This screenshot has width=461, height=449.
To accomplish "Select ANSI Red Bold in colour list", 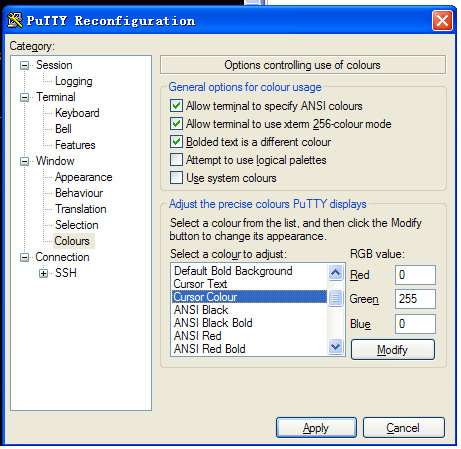I will pos(249,349).
